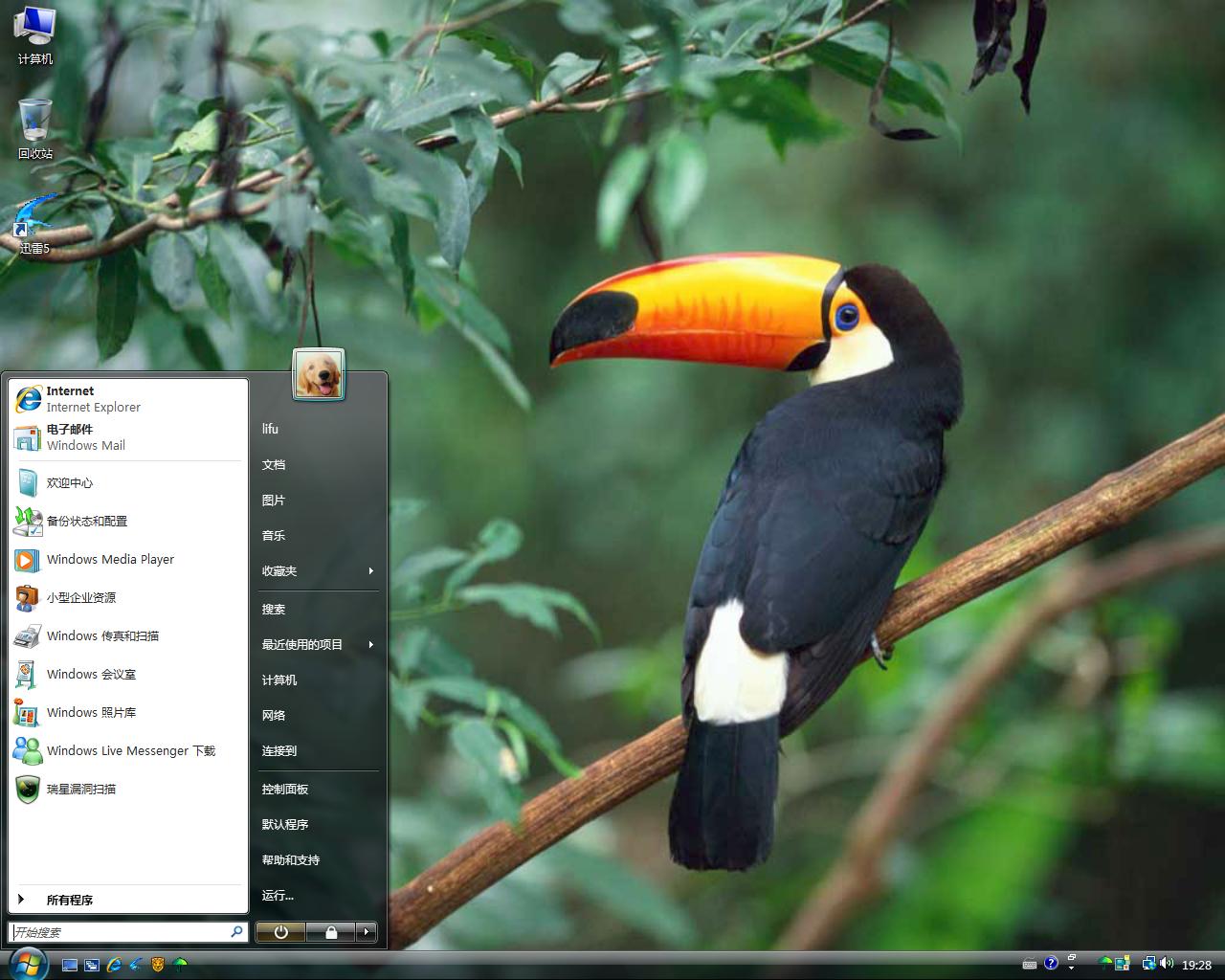Click the volume speaker tray icon
Image resolution: width=1225 pixels, height=980 pixels.
pos(1168,964)
